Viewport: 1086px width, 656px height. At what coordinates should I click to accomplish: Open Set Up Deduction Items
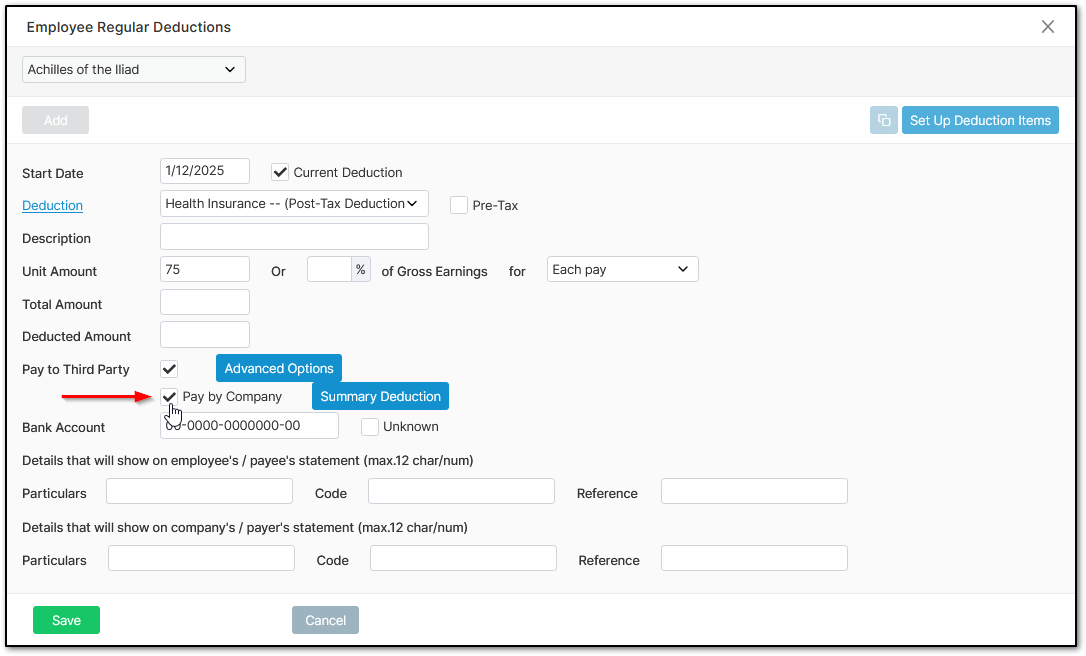coord(980,120)
